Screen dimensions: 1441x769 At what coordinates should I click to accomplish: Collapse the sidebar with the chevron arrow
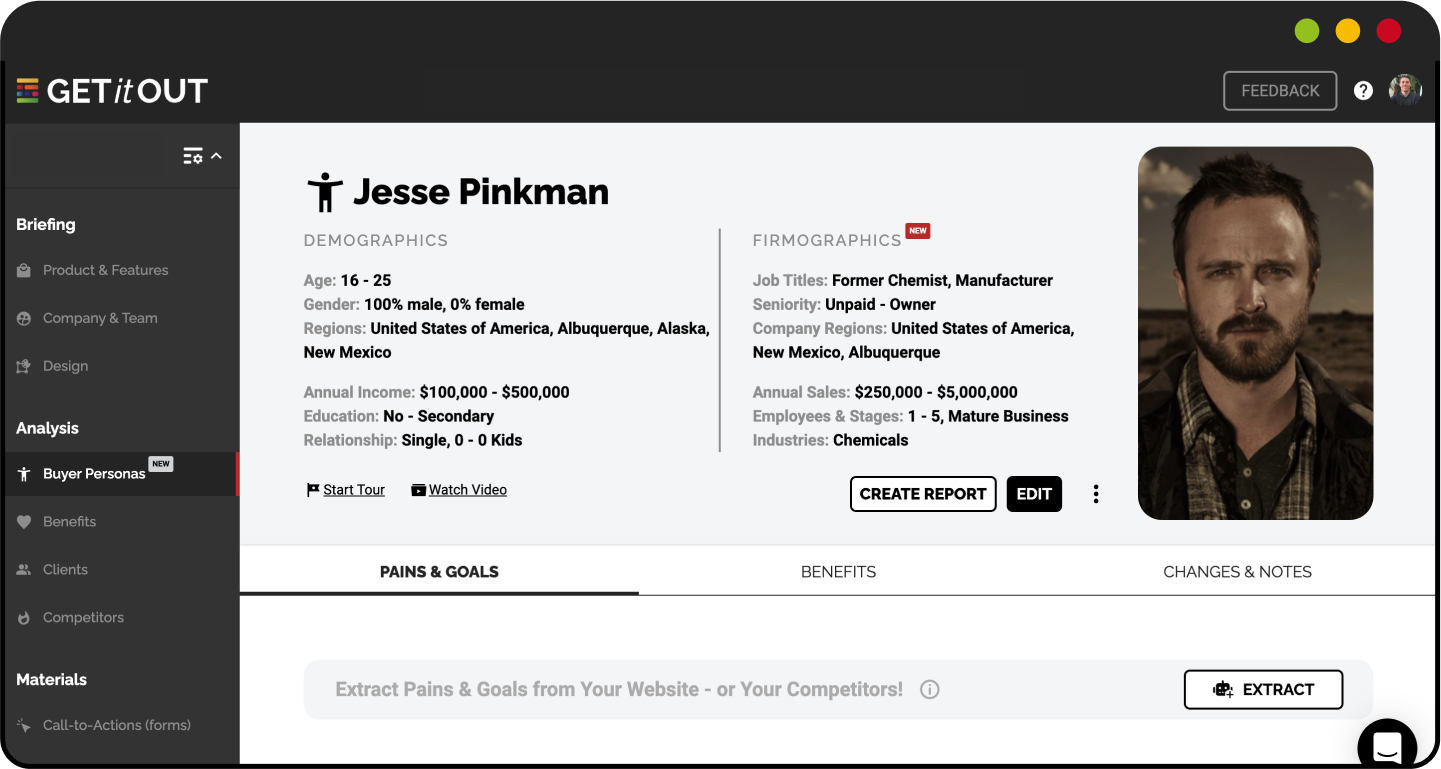(x=215, y=156)
